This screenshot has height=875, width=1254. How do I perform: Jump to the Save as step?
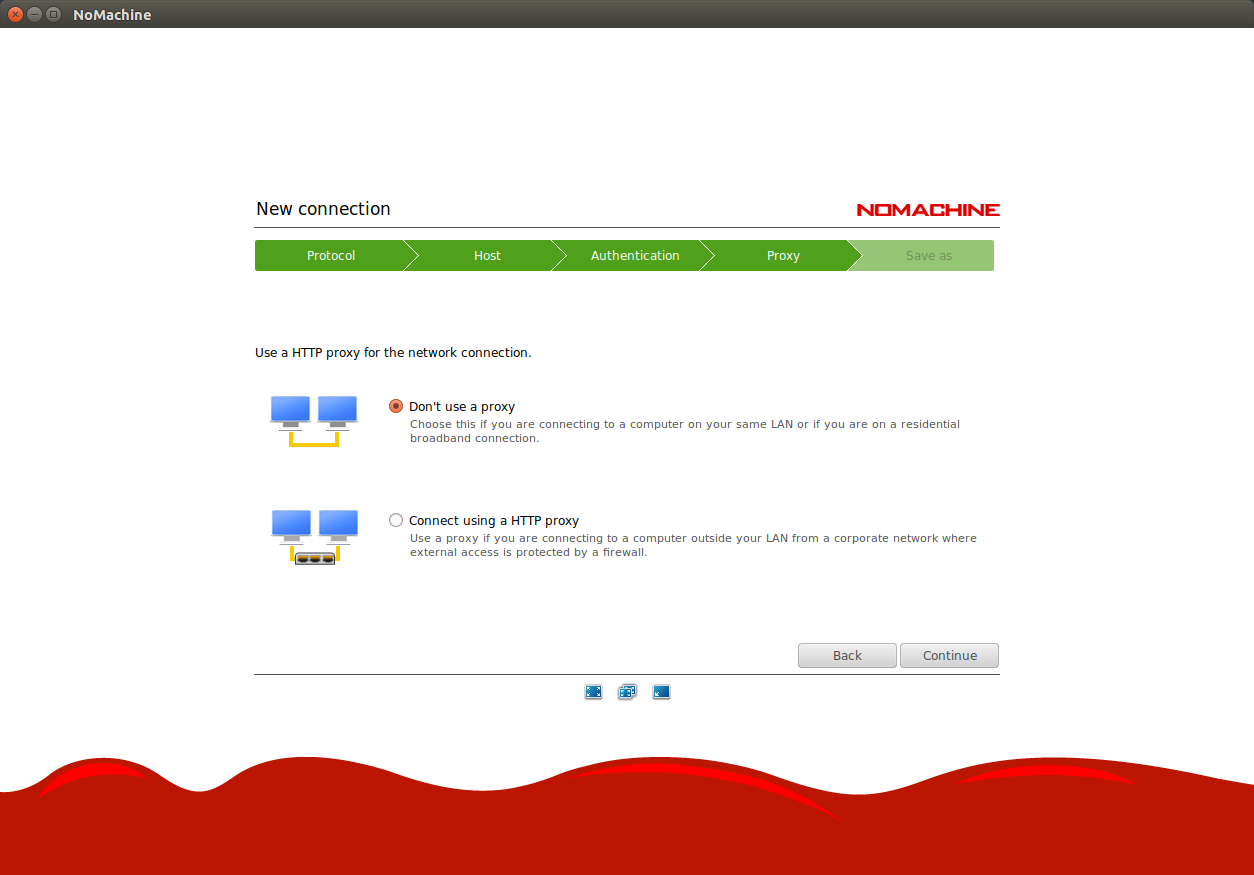coord(928,256)
